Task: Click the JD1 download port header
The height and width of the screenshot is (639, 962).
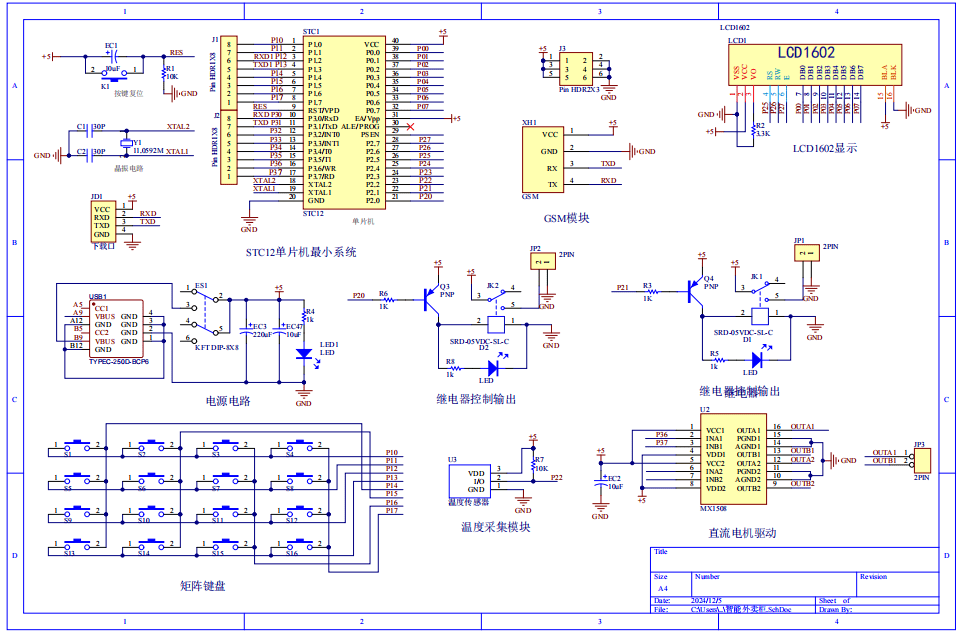Action: point(102,222)
